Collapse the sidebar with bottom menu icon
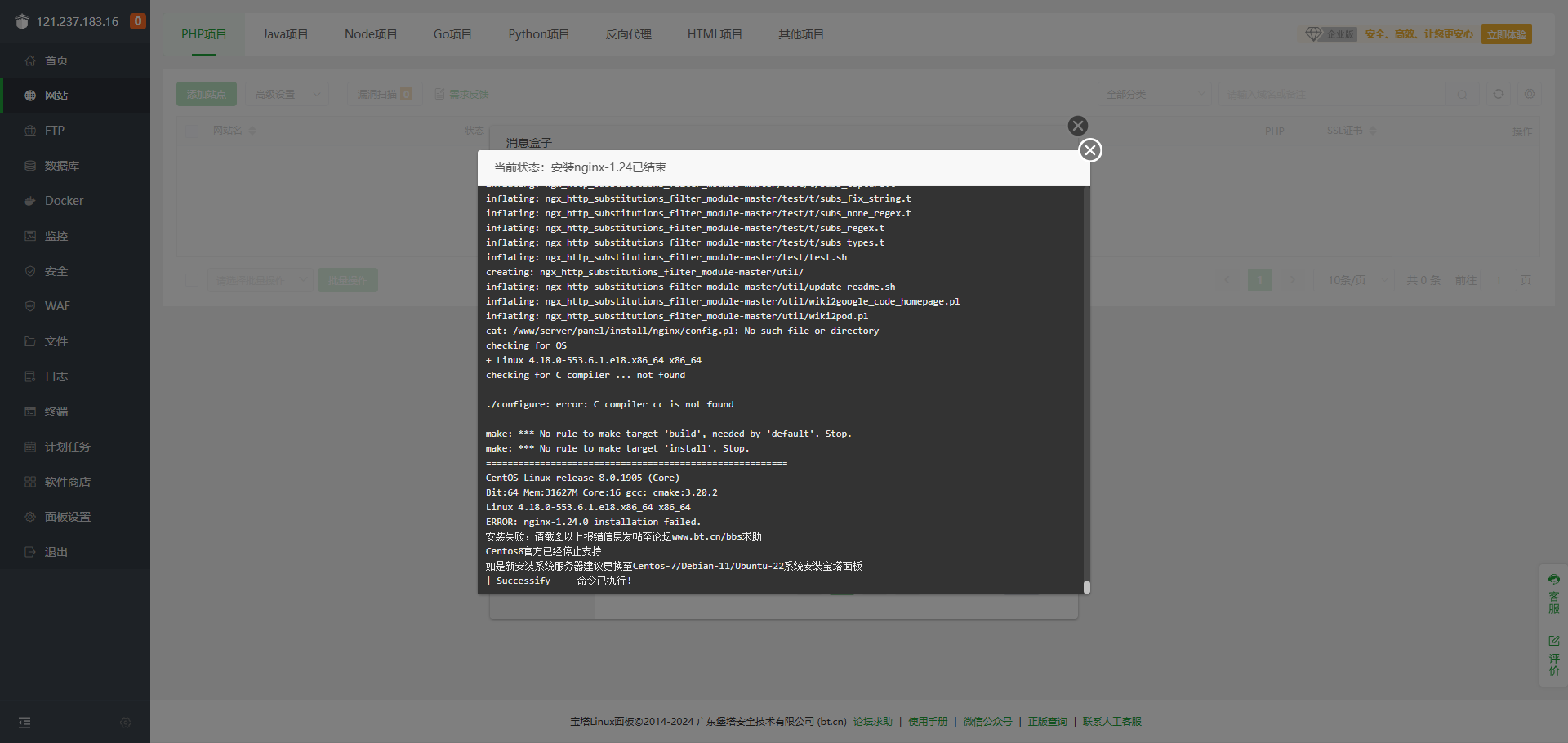The width and height of the screenshot is (1568, 743). (24, 723)
